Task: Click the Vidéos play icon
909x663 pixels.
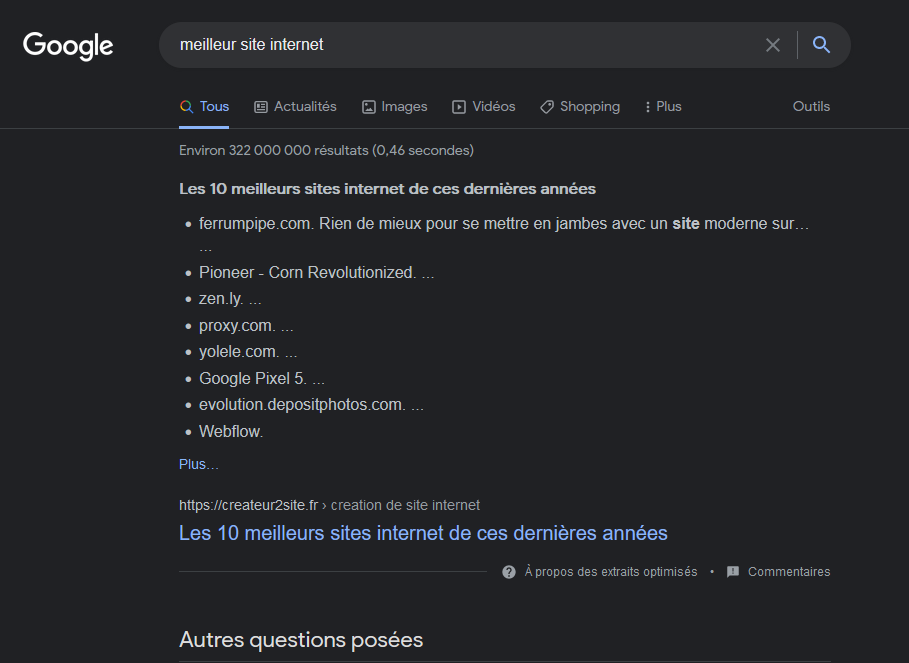Action: (x=459, y=107)
